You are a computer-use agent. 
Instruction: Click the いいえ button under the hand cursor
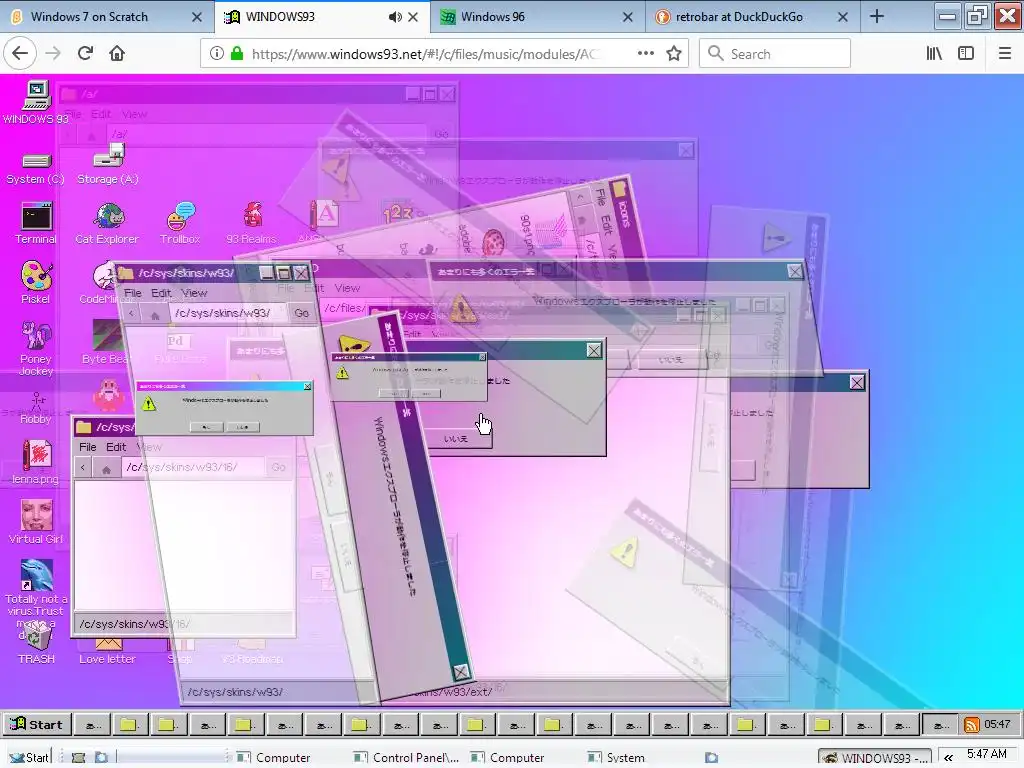456,438
